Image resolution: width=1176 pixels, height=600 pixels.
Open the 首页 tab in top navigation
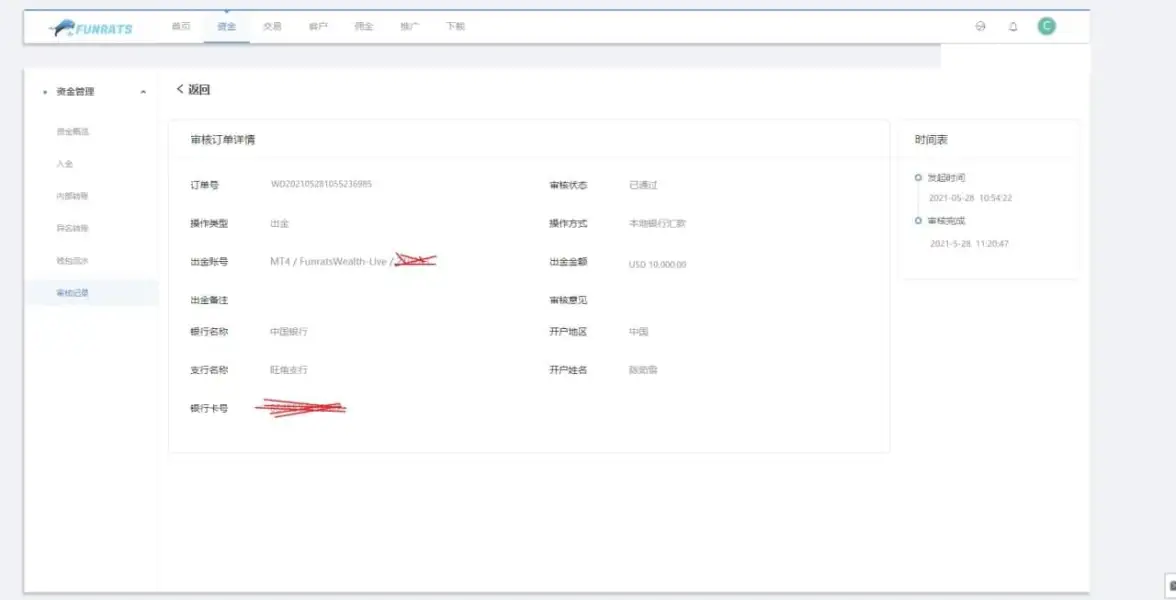click(x=180, y=27)
